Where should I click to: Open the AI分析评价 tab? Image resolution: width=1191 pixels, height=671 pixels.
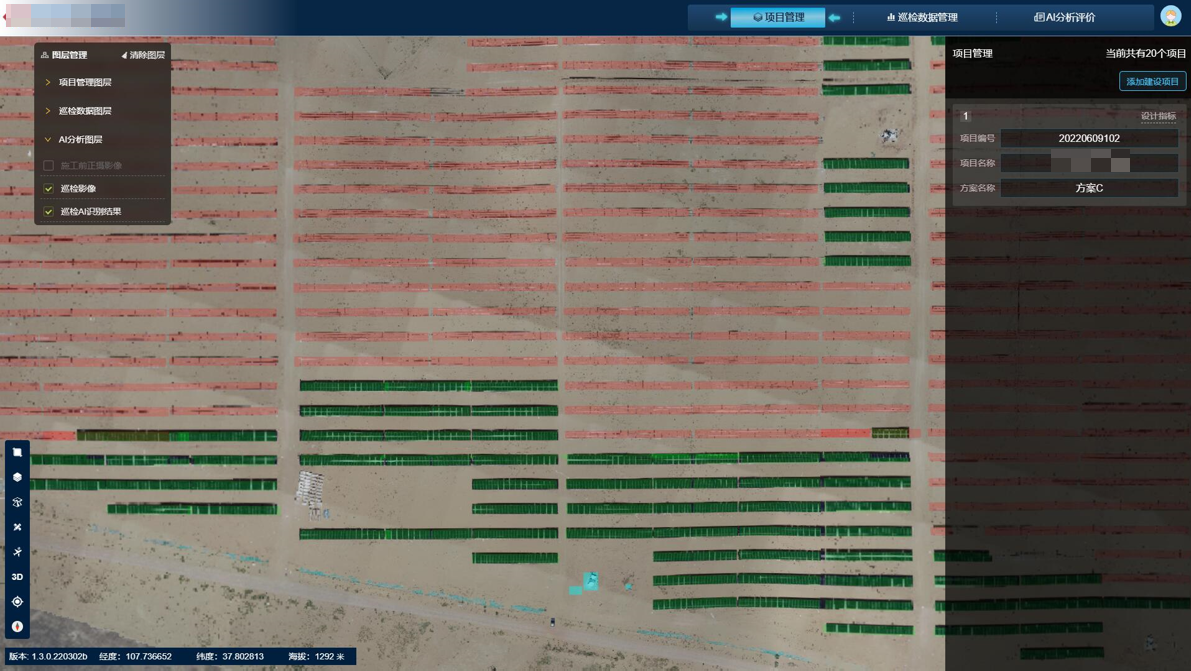1064,17
